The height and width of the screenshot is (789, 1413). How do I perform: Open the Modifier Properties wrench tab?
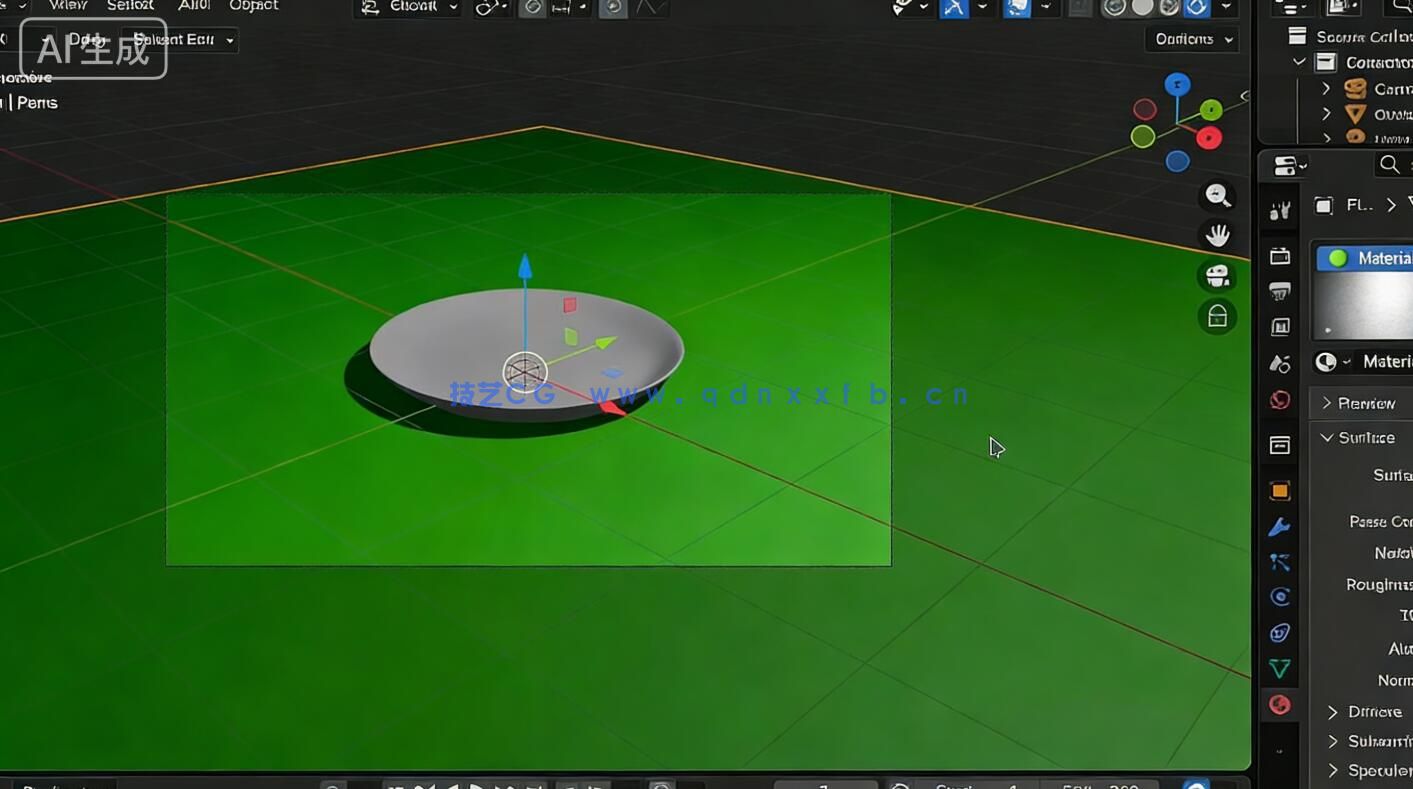(x=1280, y=526)
